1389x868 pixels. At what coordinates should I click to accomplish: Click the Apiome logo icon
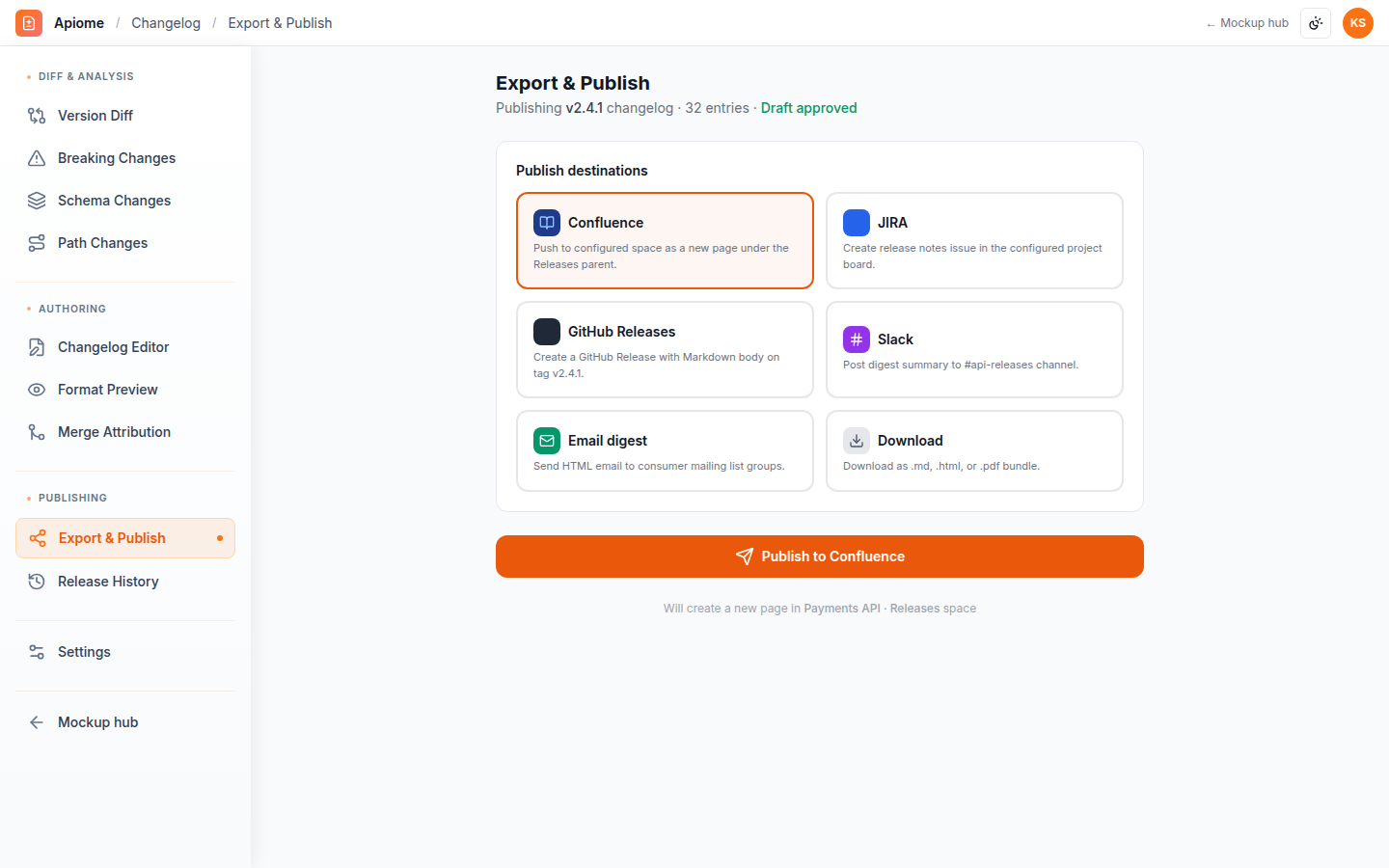click(29, 23)
